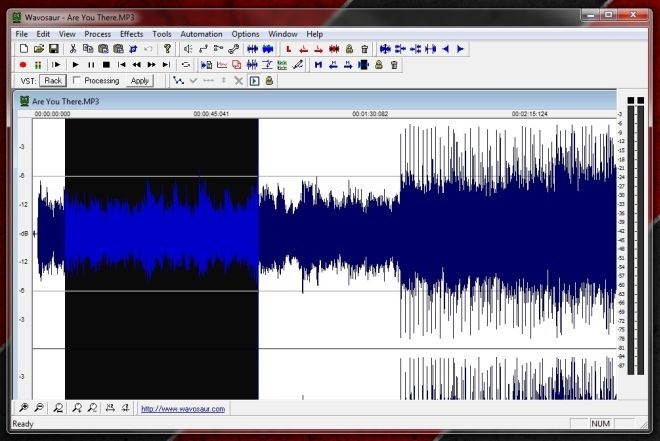Click the red L loop marker icon
The image size is (660, 441).
click(x=288, y=49)
